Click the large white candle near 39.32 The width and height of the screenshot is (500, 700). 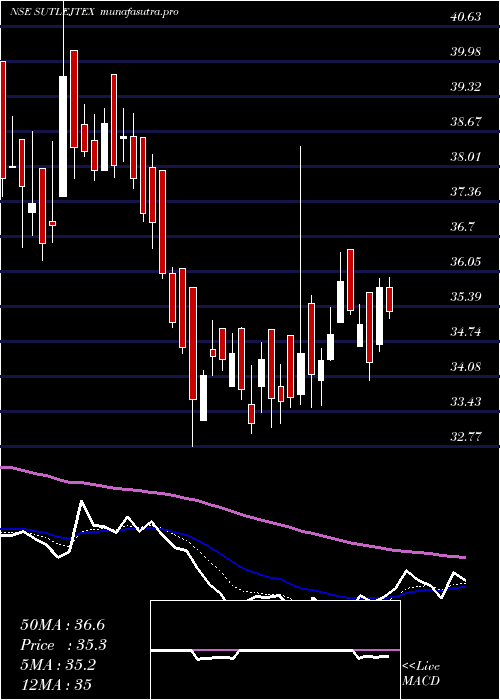63,136
